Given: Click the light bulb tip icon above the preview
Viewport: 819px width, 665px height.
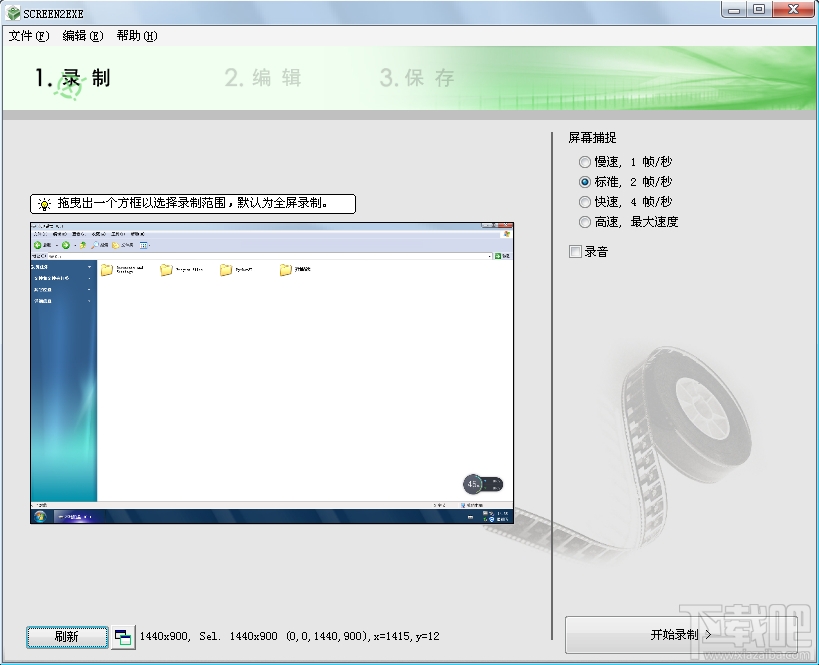Looking at the screenshot, I should (44, 203).
